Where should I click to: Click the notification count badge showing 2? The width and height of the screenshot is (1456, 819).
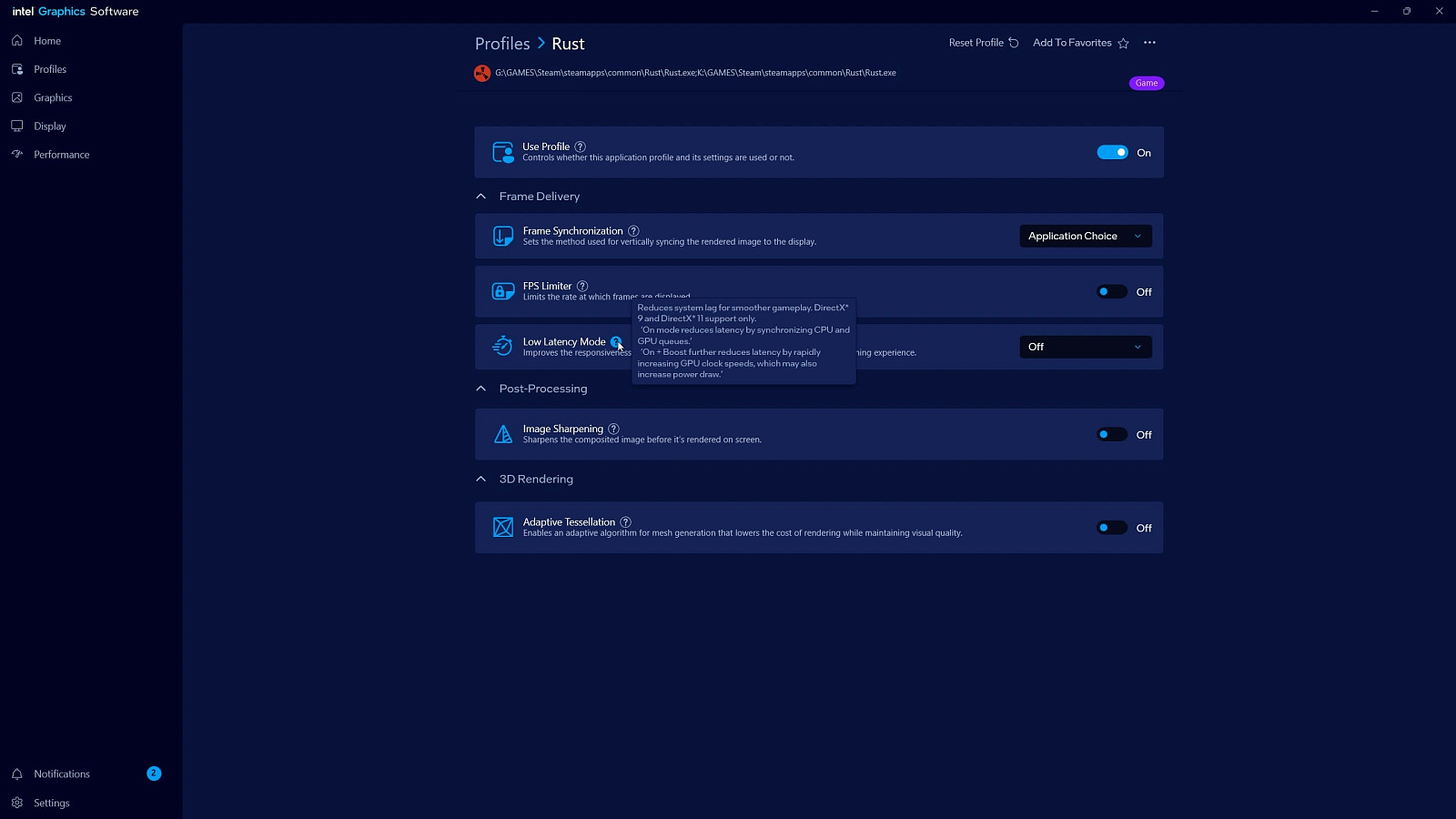[154, 773]
